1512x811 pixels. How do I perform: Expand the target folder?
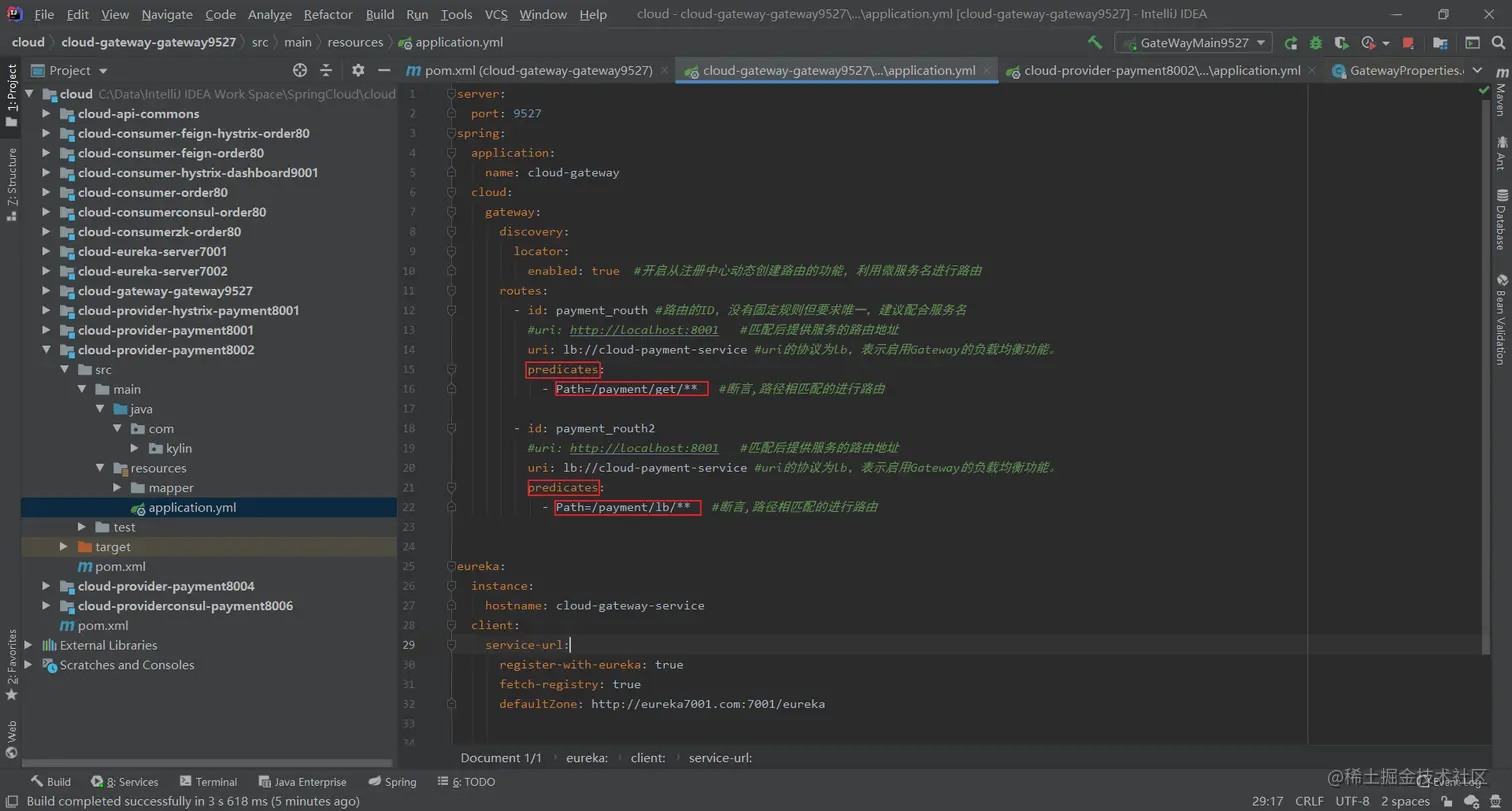point(64,547)
